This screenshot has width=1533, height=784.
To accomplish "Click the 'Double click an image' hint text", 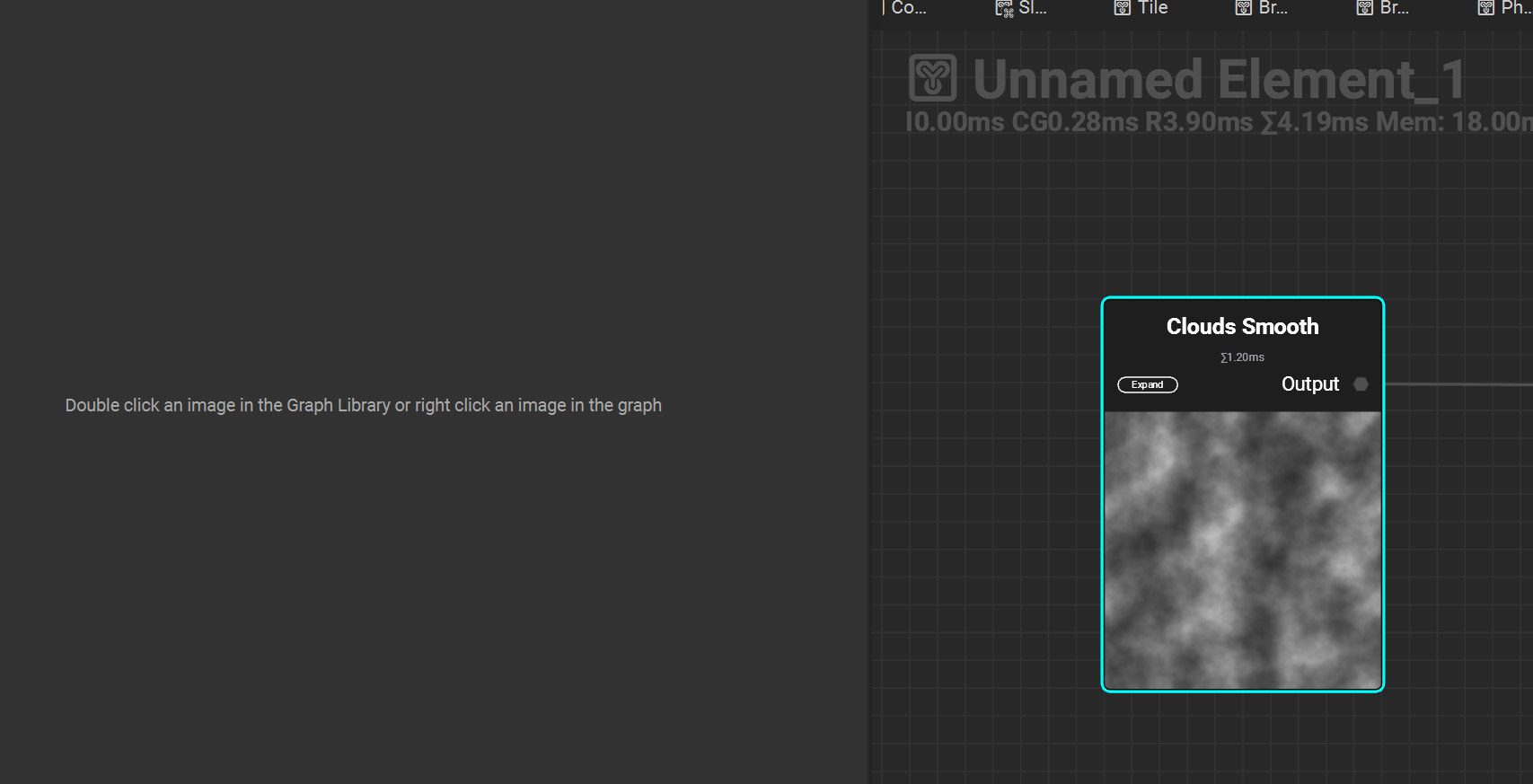I will [x=364, y=405].
